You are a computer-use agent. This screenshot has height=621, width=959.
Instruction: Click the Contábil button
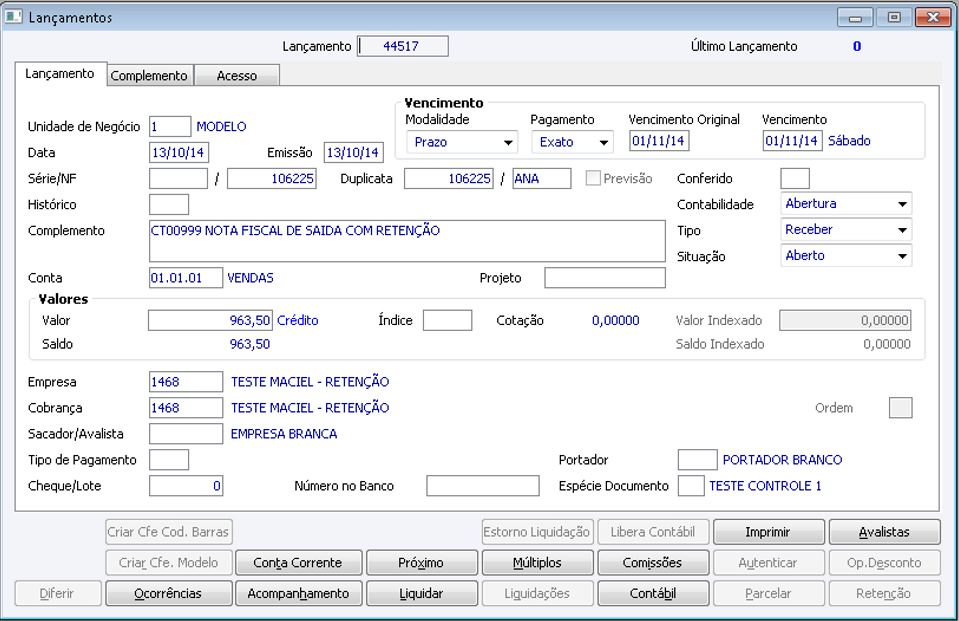653,593
